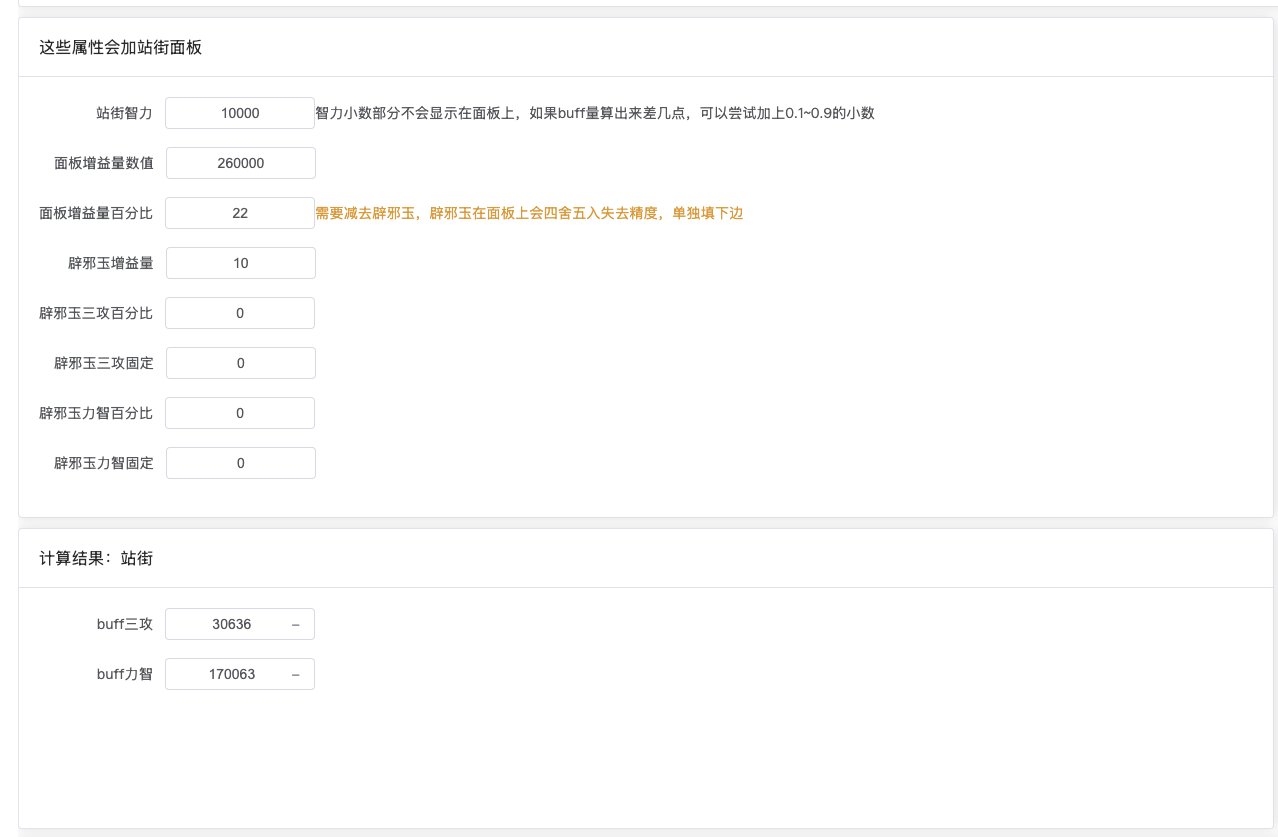This screenshot has height=837, width=1278.
Task: Click the buff三攻 result value 30636
Action: click(232, 624)
